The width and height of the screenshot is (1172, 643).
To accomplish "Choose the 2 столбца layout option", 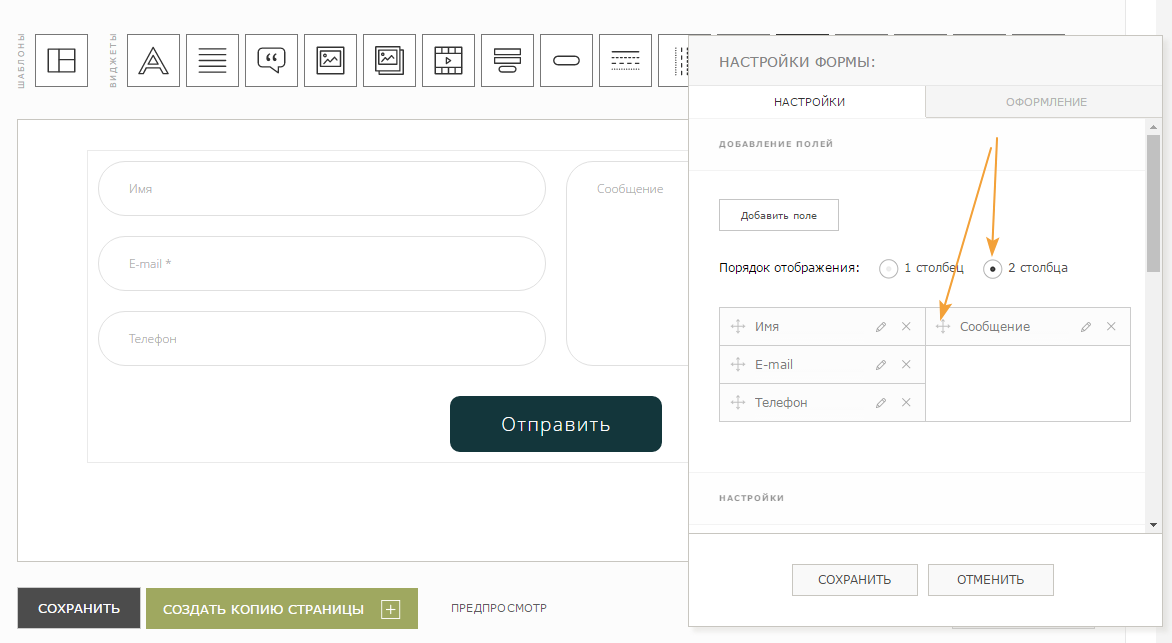I will (x=992, y=268).
